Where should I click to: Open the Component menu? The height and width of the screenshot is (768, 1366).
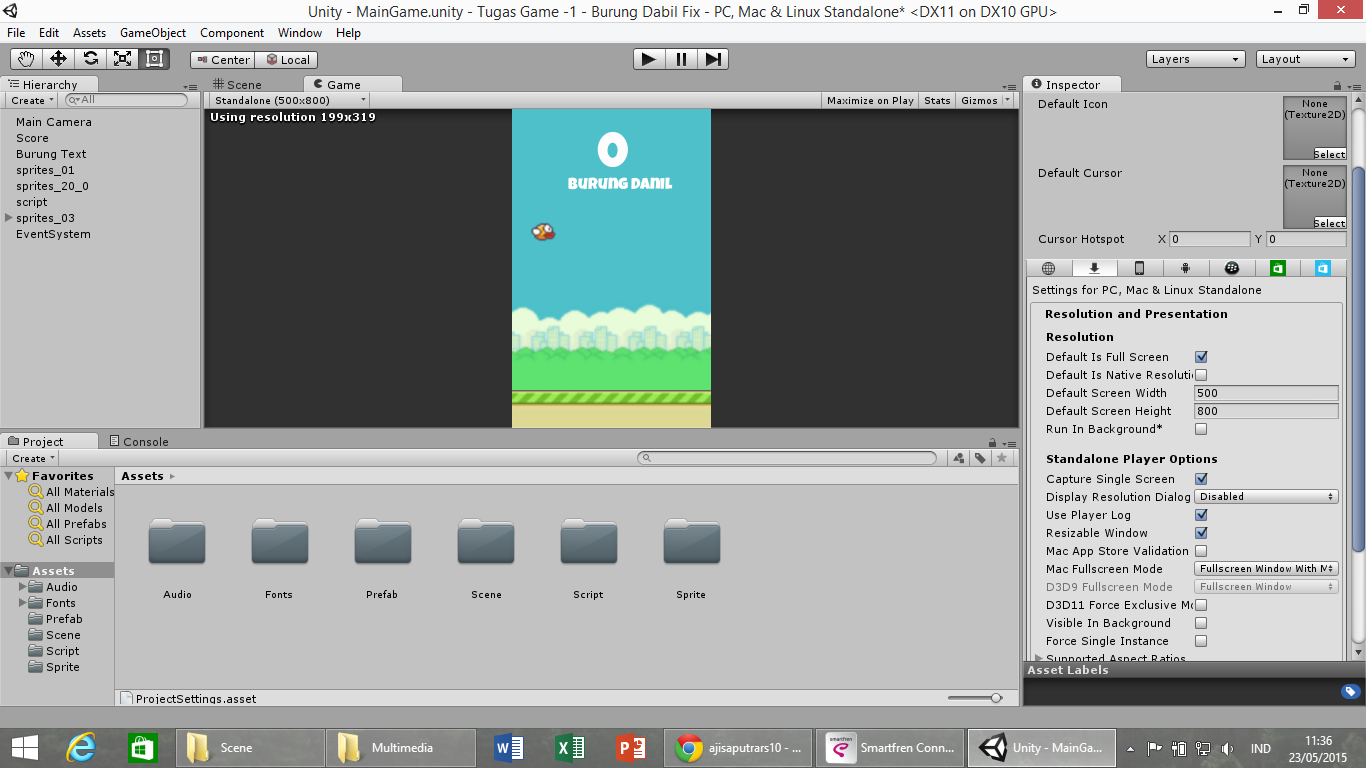(232, 33)
